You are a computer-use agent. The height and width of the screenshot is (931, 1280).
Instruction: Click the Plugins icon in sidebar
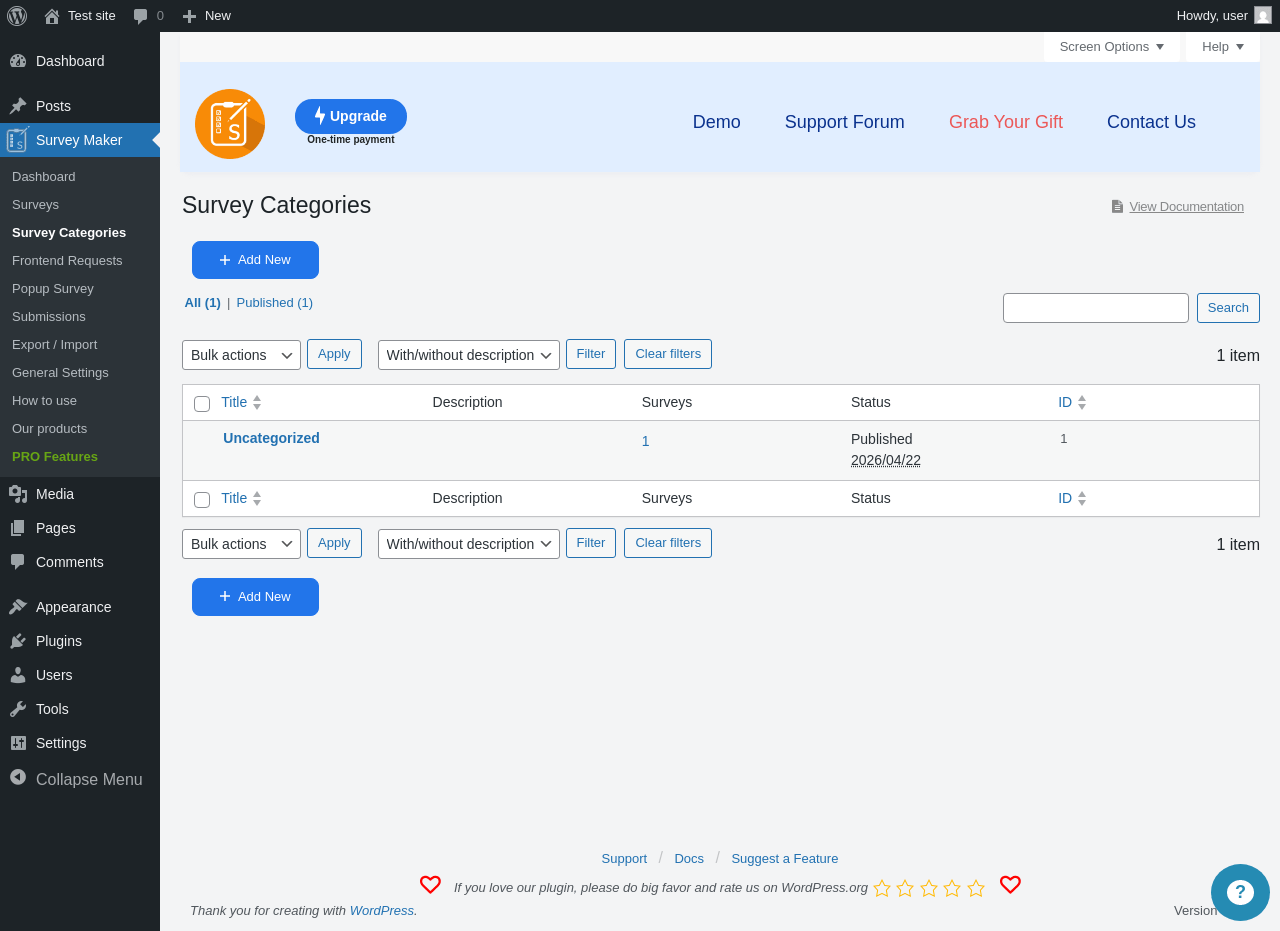[18, 641]
